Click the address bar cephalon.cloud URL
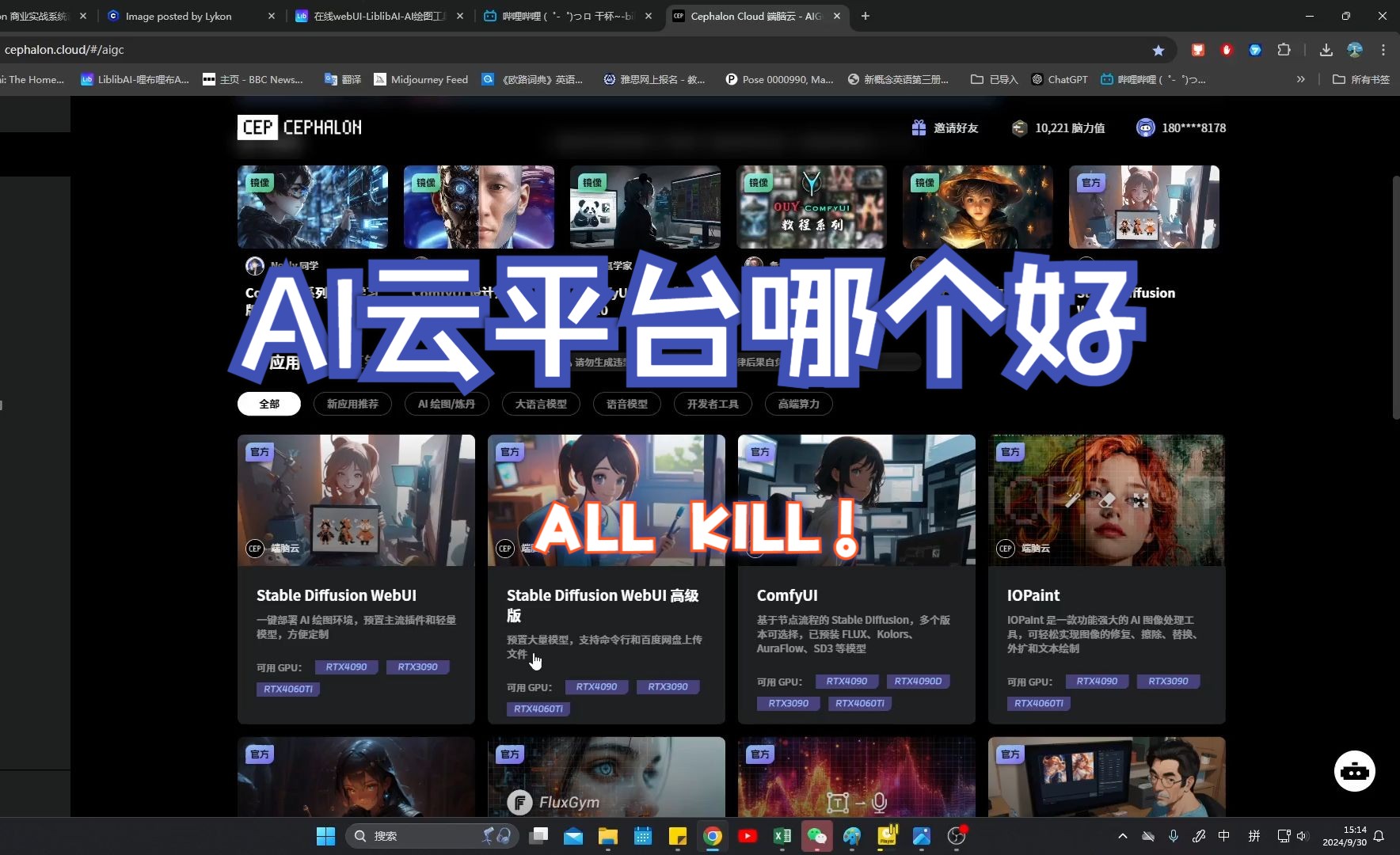 click(64, 50)
